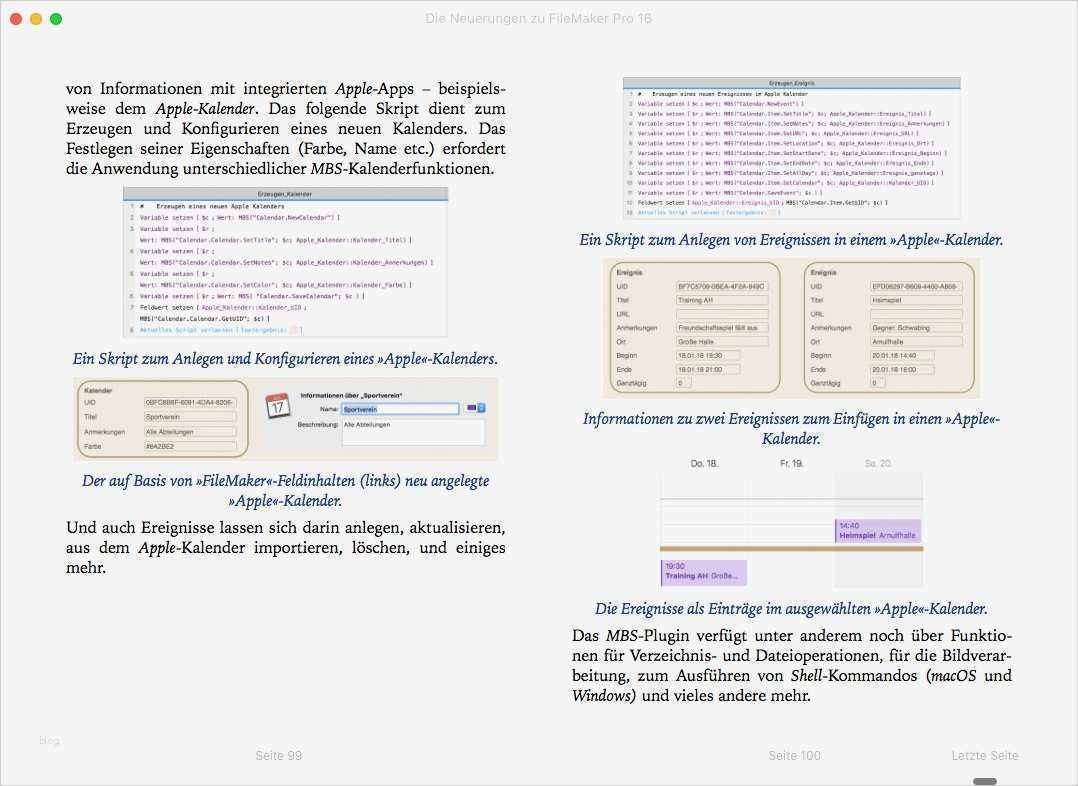This screenshot has height=786, width=1078.
Task: Click the horizontal scrollbar thumb at bottom
Action: pyautogui.click(x=984, y=781)
